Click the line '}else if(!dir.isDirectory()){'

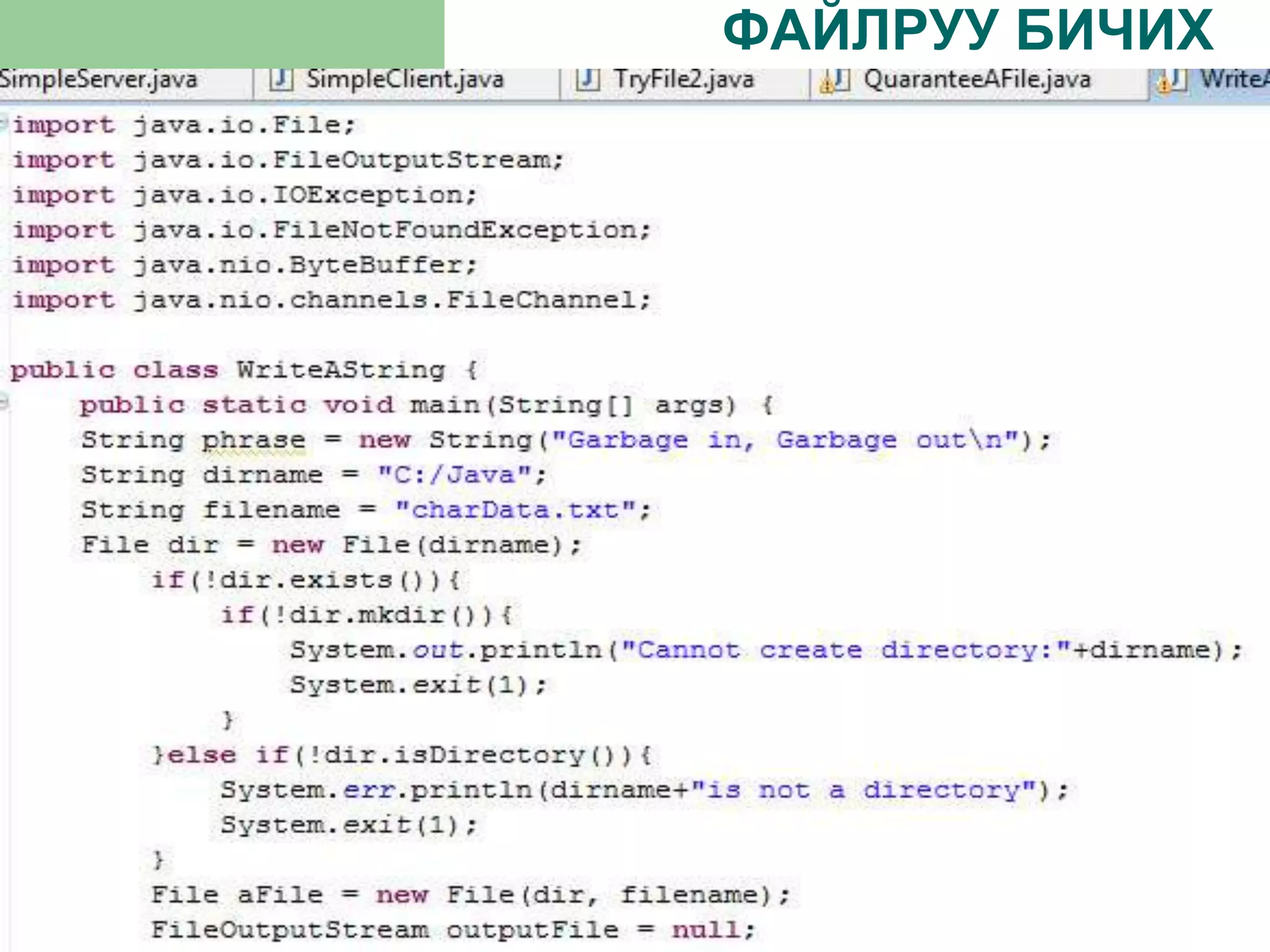pos(402,756)
